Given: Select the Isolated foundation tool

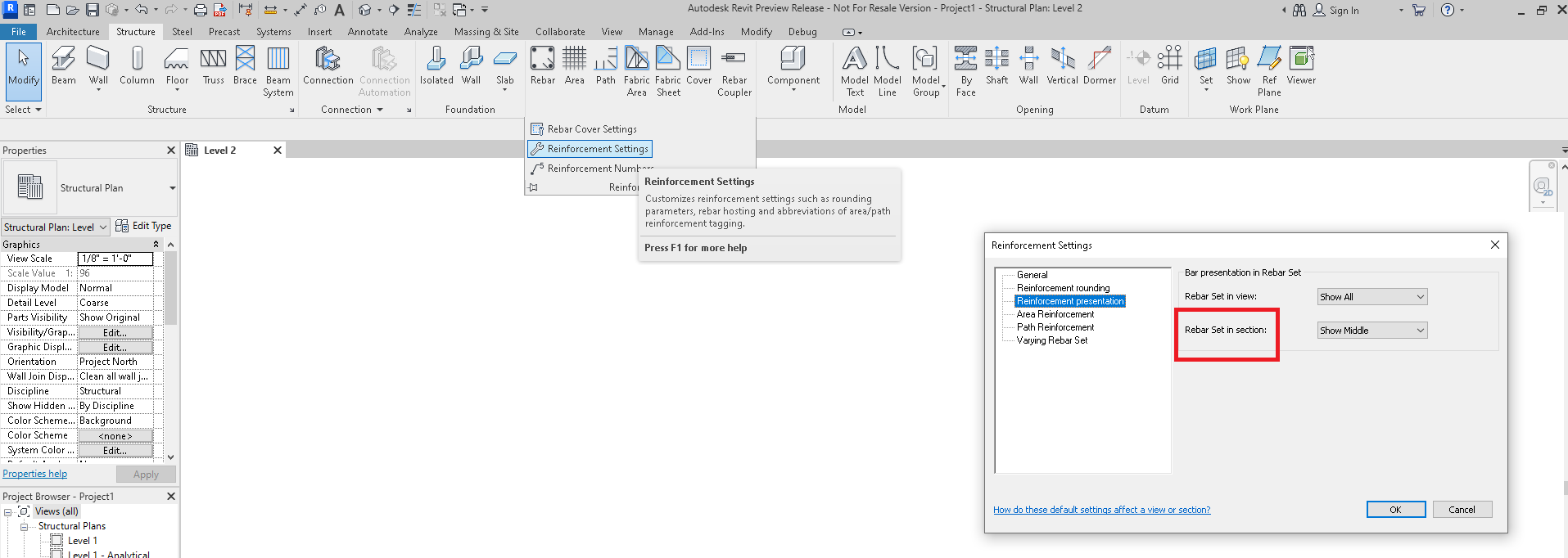Looking at the screenshot, I should (436, 65).
